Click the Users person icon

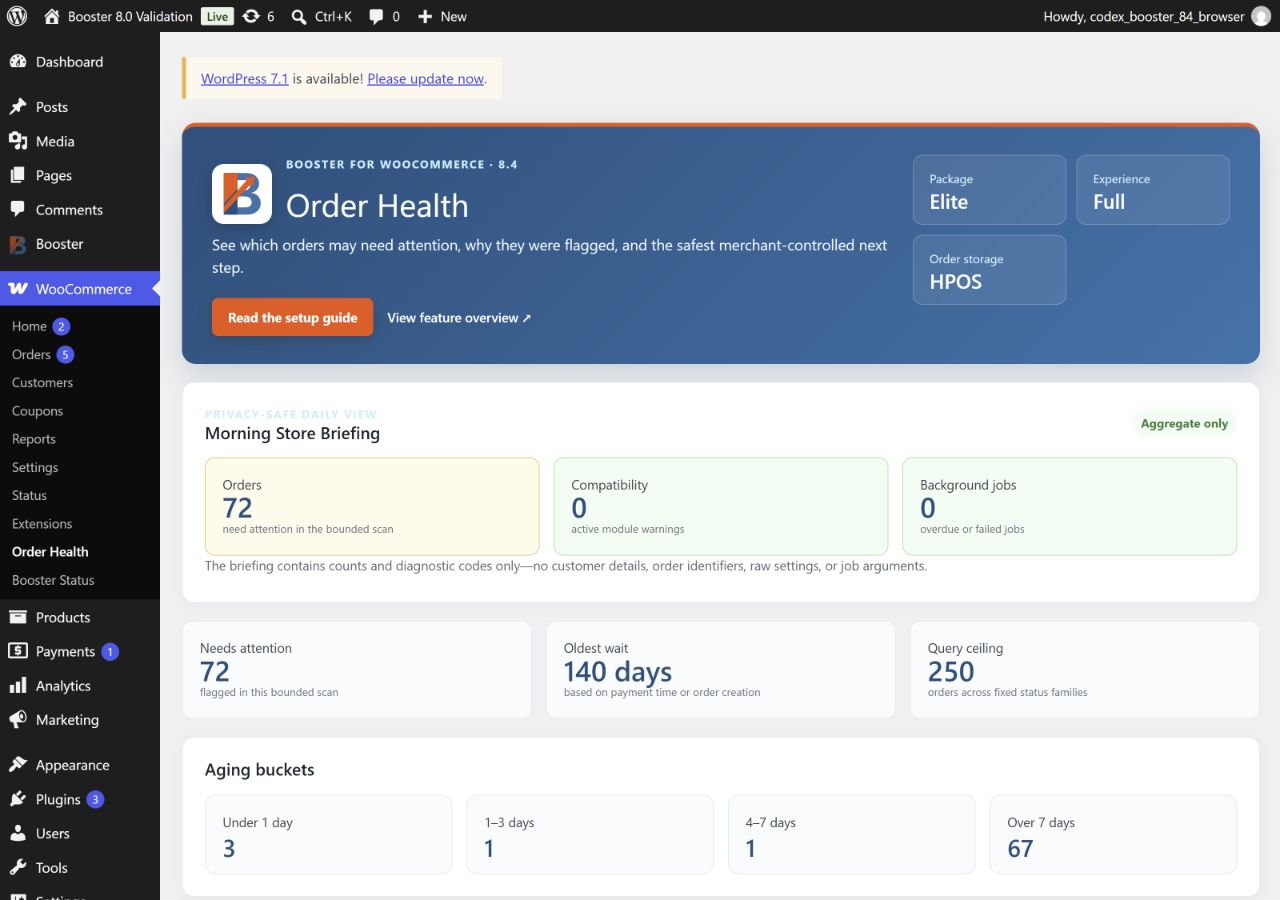click(18, 833)
